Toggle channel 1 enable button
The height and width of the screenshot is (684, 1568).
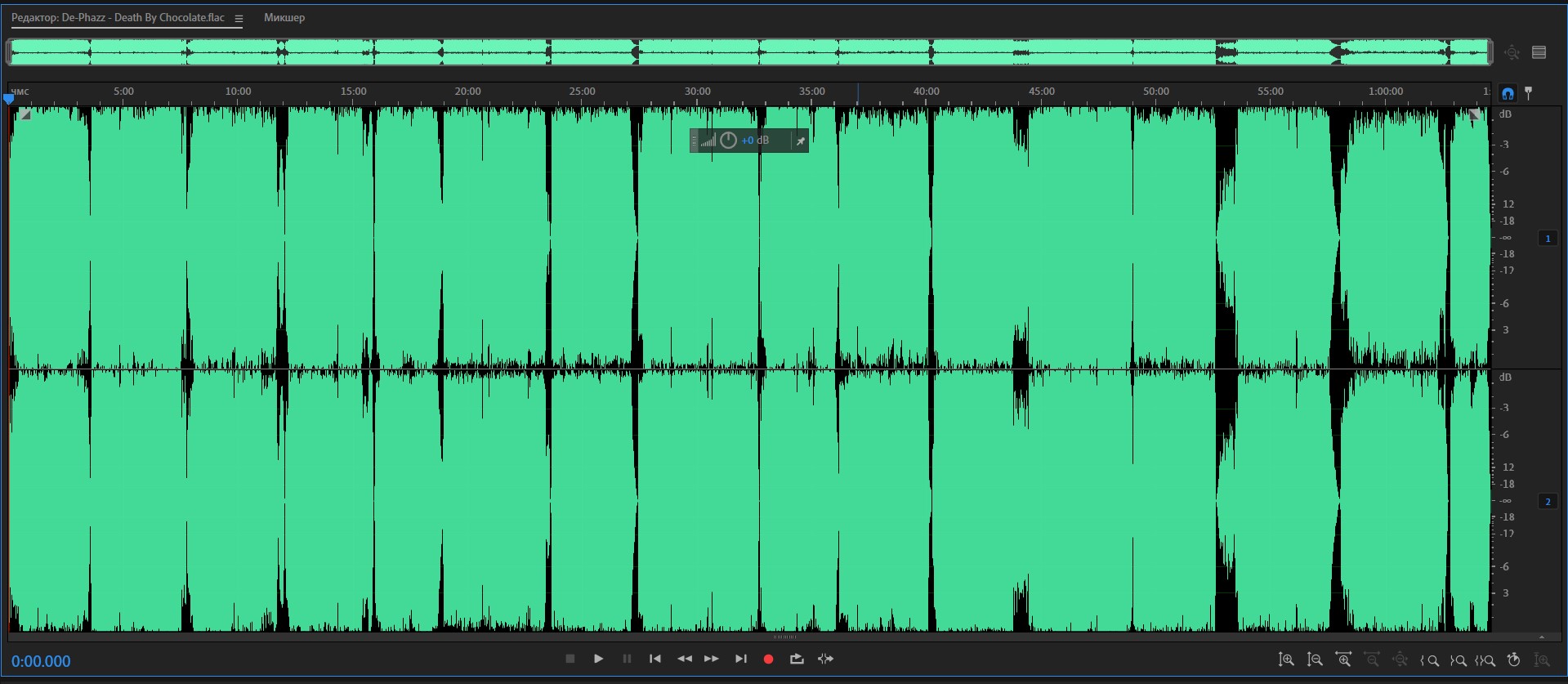[x=1548, y=239]
